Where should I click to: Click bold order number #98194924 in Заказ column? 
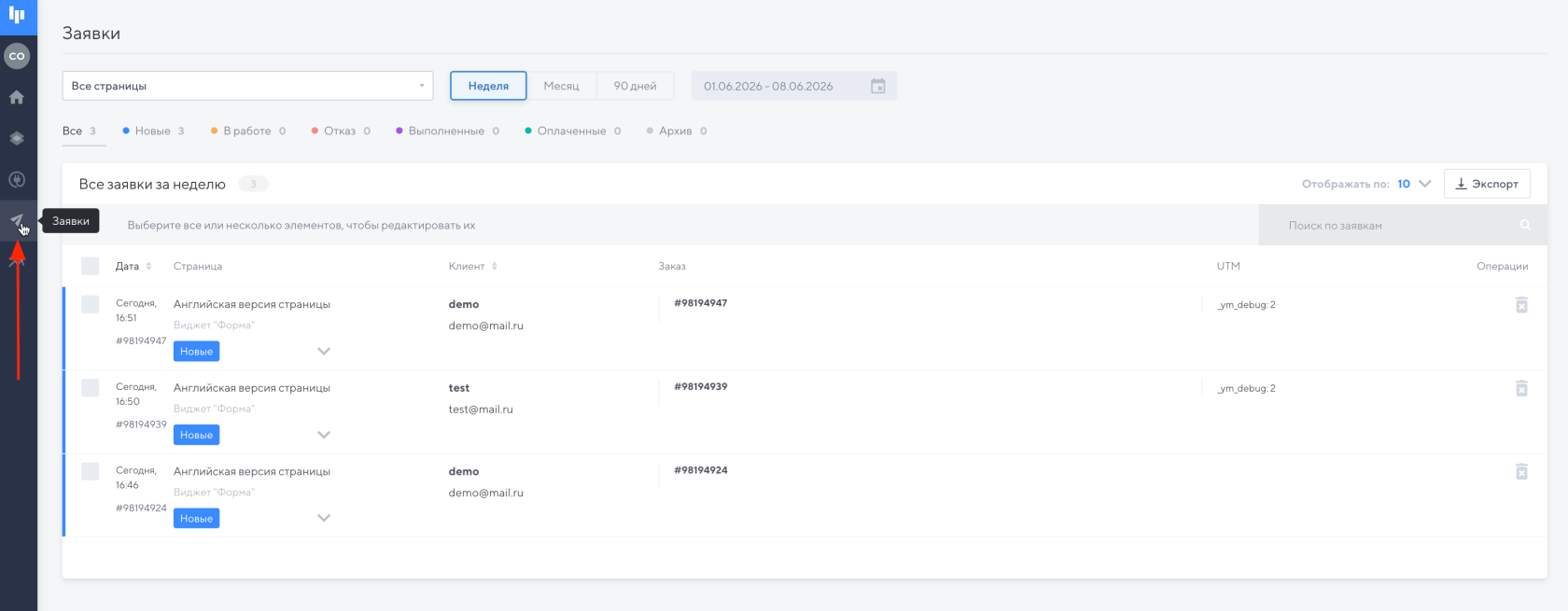click(x=700, y=470)
